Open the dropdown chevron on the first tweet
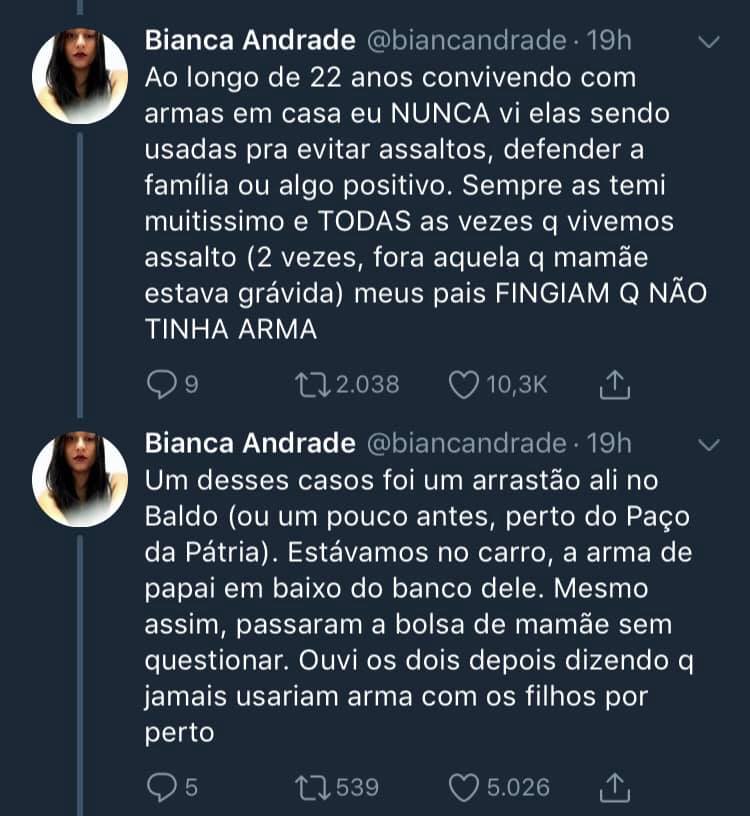750x816 pixels. pos(709,42)
